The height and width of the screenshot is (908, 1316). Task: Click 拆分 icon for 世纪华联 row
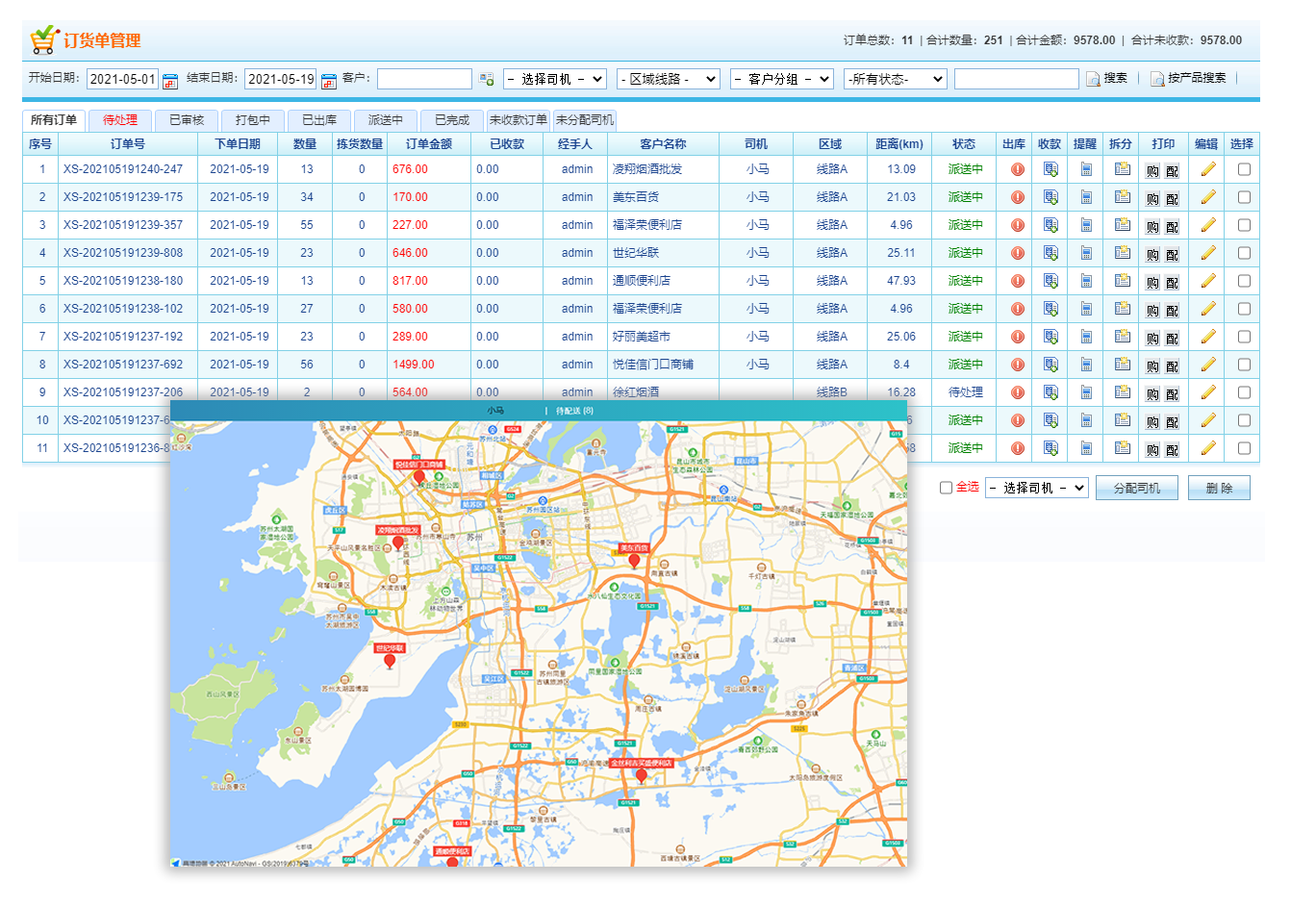tap(1122, 253)
